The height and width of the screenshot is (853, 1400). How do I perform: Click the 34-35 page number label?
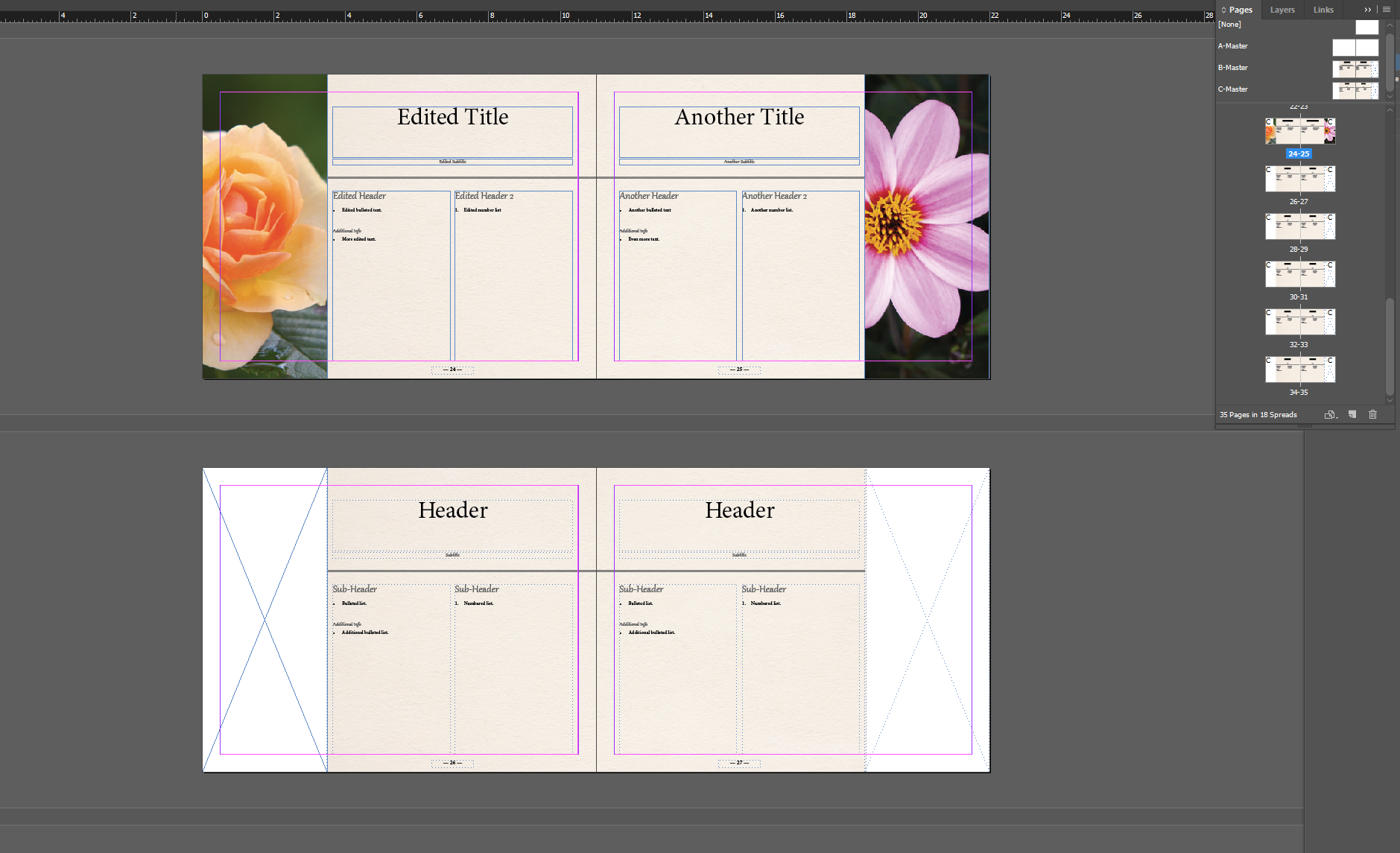[x=1299, y=393]
